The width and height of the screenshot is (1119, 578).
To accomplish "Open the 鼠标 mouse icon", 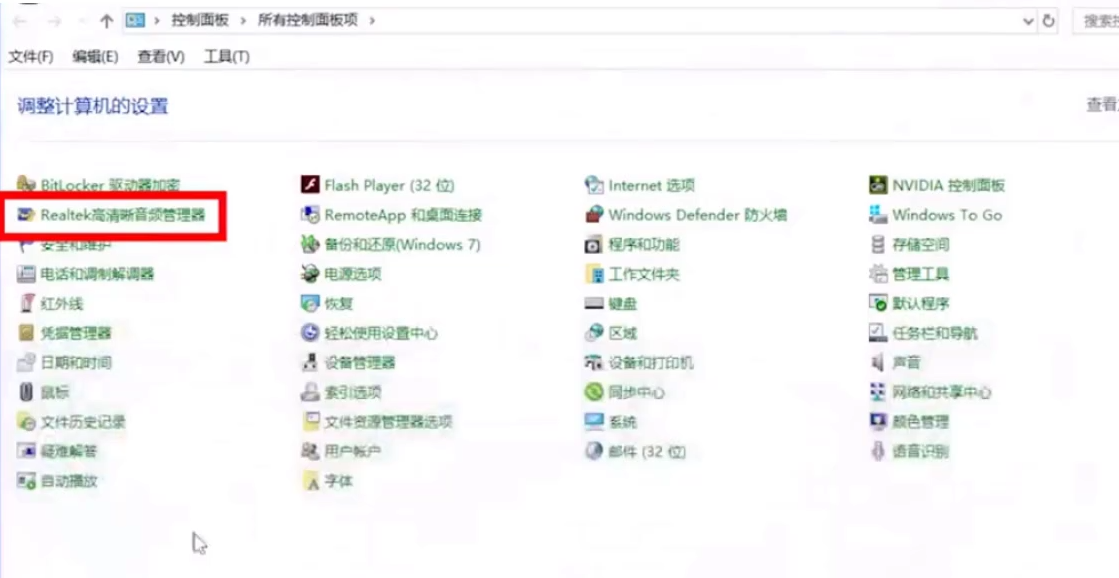I will (x=26, y=392).
